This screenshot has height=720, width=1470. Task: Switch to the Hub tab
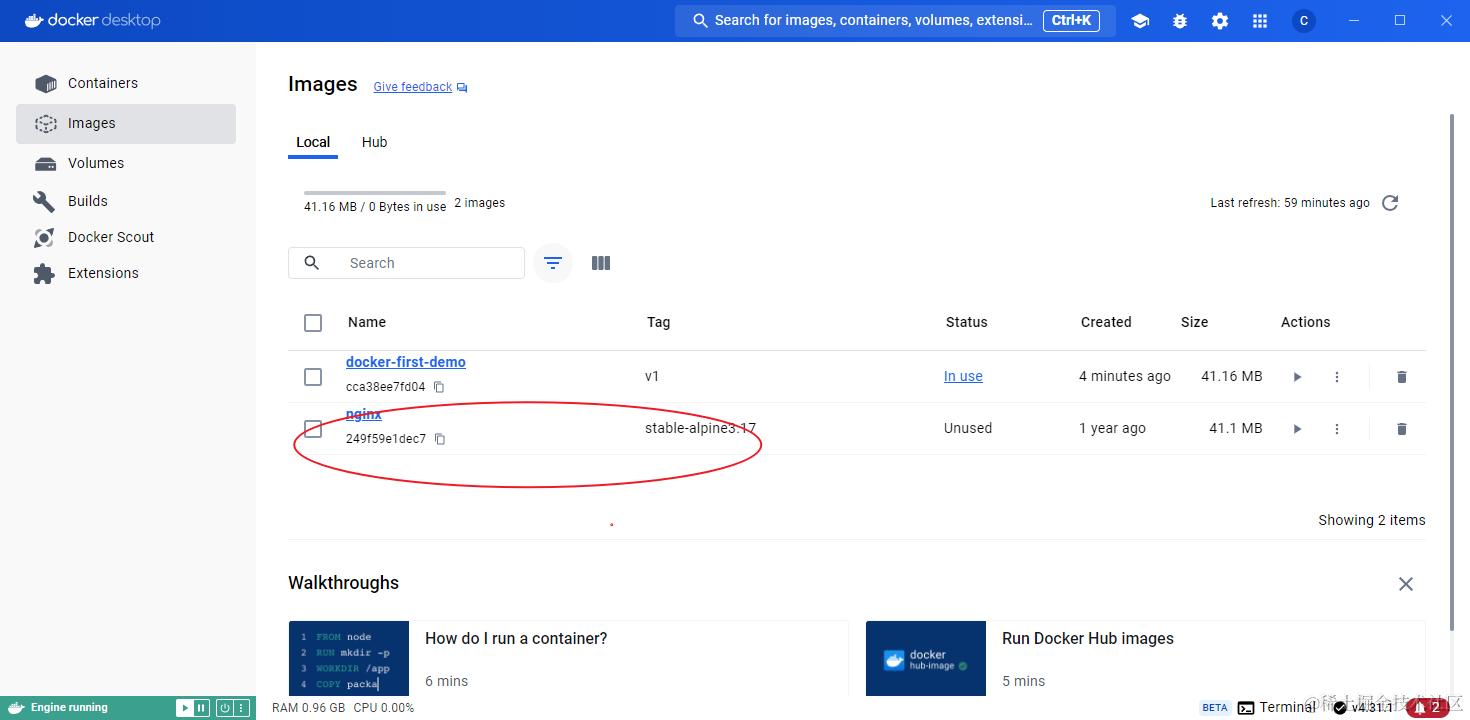pos(374,142)
